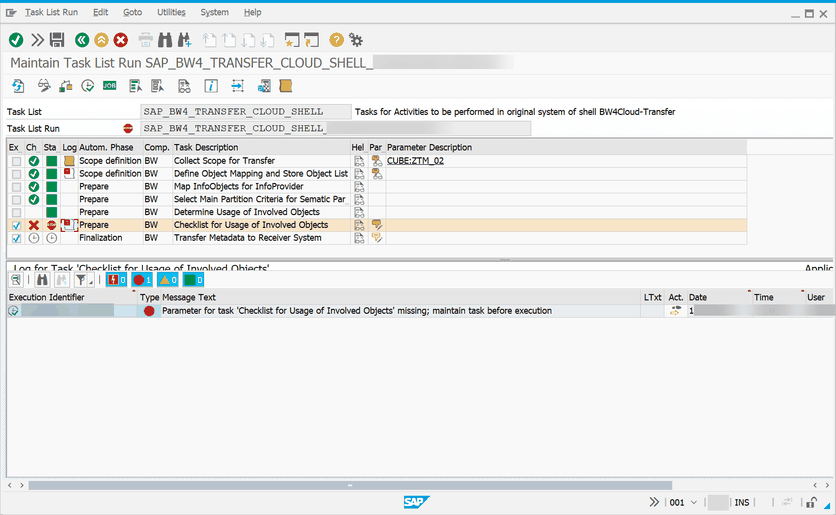Toggle the abort messages filter button

[116, 280]
